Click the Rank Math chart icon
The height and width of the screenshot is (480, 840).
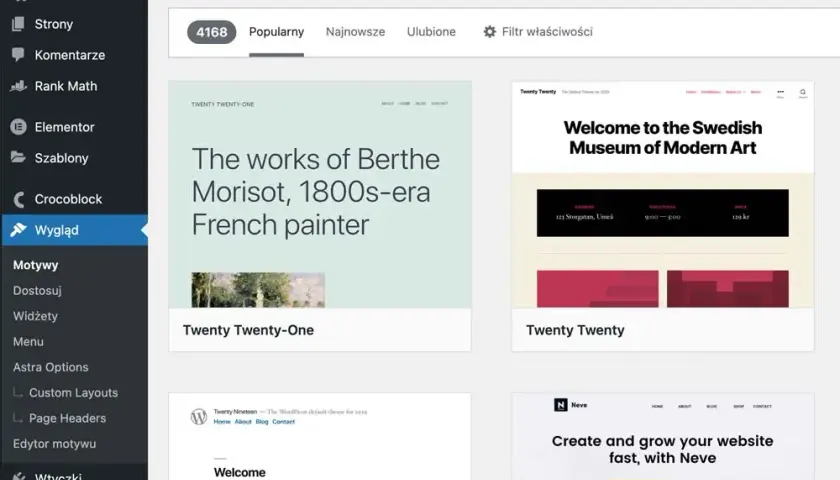18,86
